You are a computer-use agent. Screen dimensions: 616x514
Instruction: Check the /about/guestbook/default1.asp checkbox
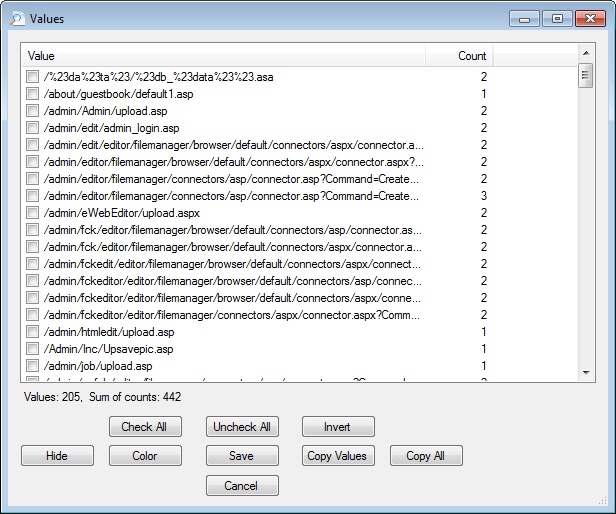point(33,94)
